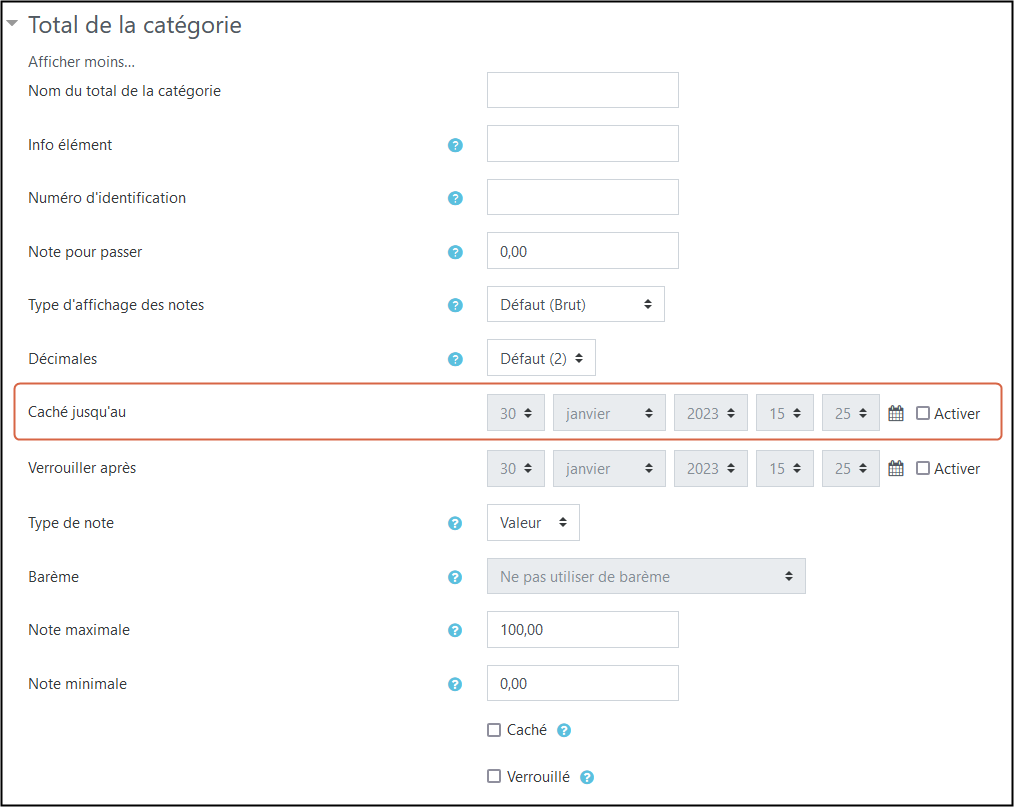The image size is (1014, 807).
Task: Open help for Décimales
Action: [x=455, y=358]
